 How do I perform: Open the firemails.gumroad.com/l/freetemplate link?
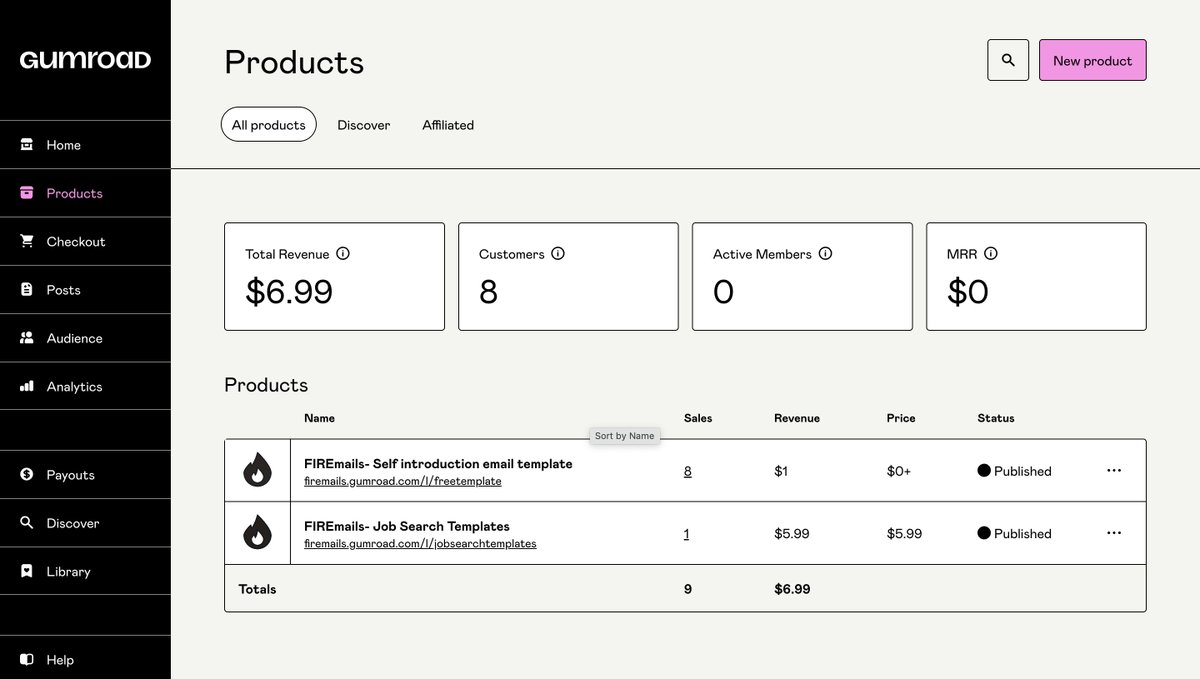coord(403,481)
